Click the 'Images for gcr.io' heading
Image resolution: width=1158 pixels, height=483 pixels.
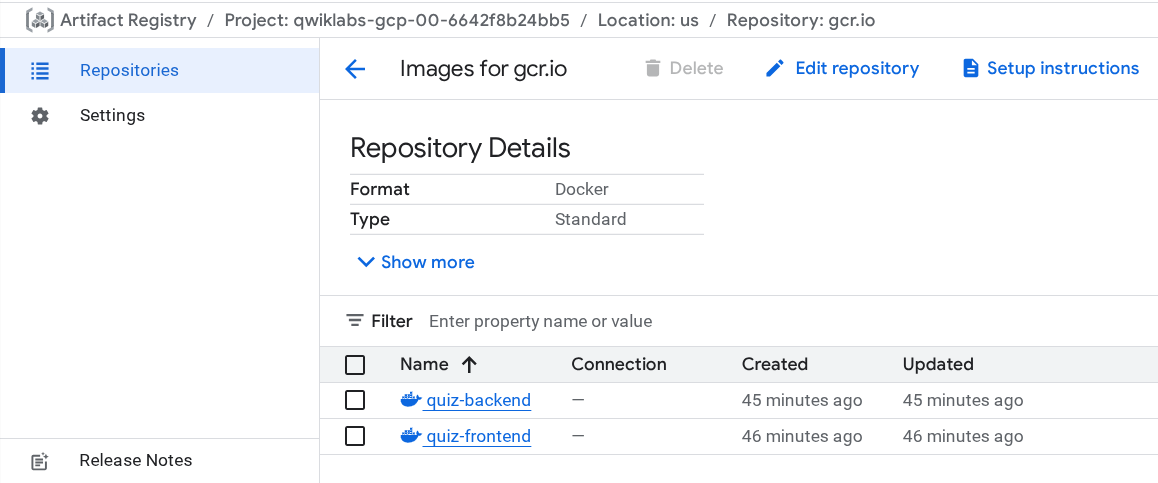(x=484, y=69)
